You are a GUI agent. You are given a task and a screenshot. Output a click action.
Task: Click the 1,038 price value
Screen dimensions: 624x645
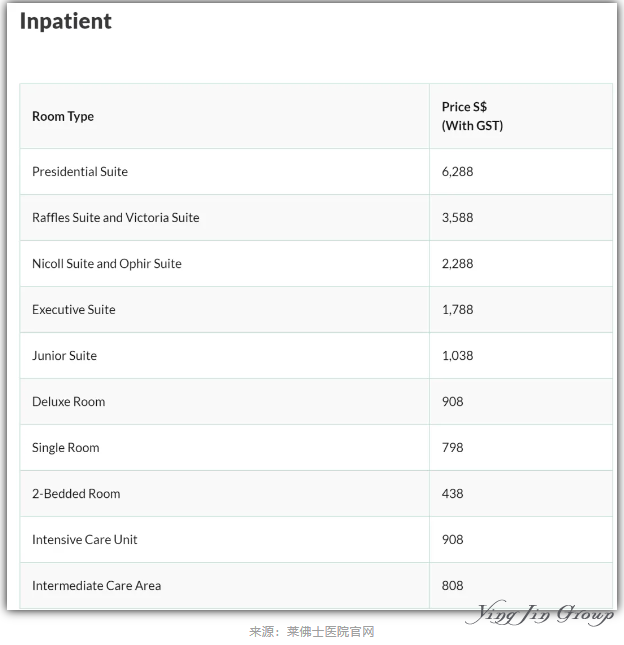click(457, 356)
